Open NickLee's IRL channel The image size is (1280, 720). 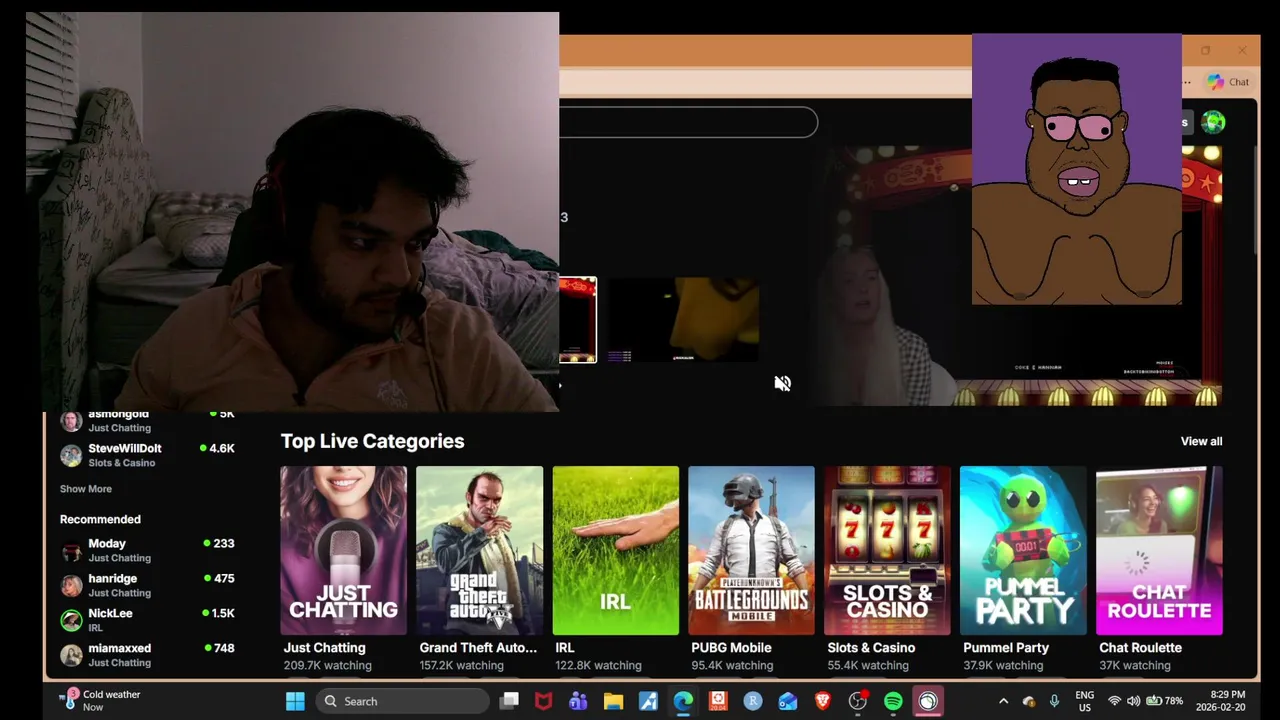tap(147, 620)
